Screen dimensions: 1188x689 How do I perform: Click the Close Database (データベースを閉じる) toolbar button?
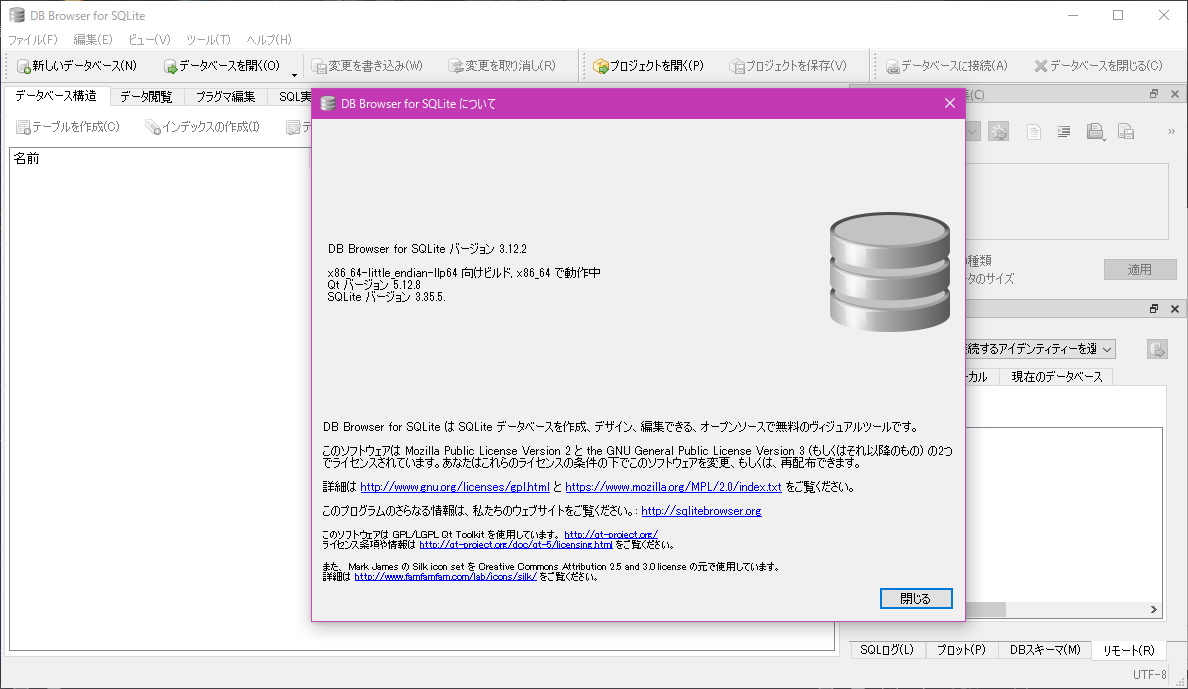[1098, 66]
